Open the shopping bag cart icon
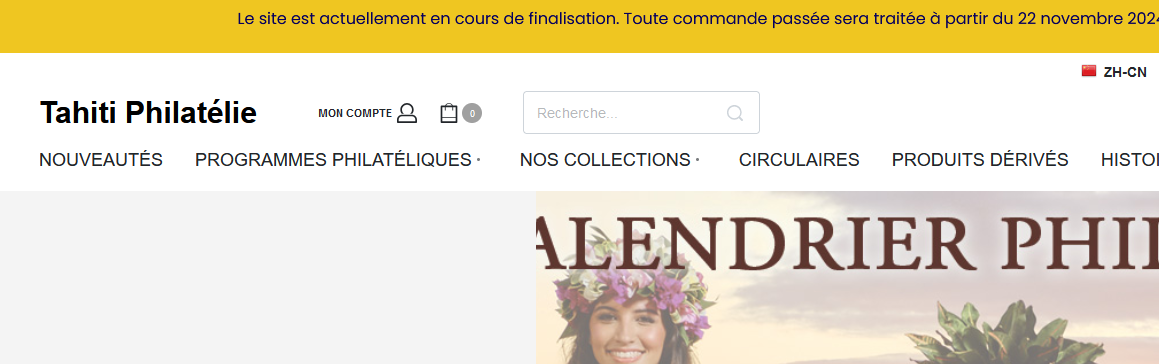 pyautogui.click(x=449, y=113)
